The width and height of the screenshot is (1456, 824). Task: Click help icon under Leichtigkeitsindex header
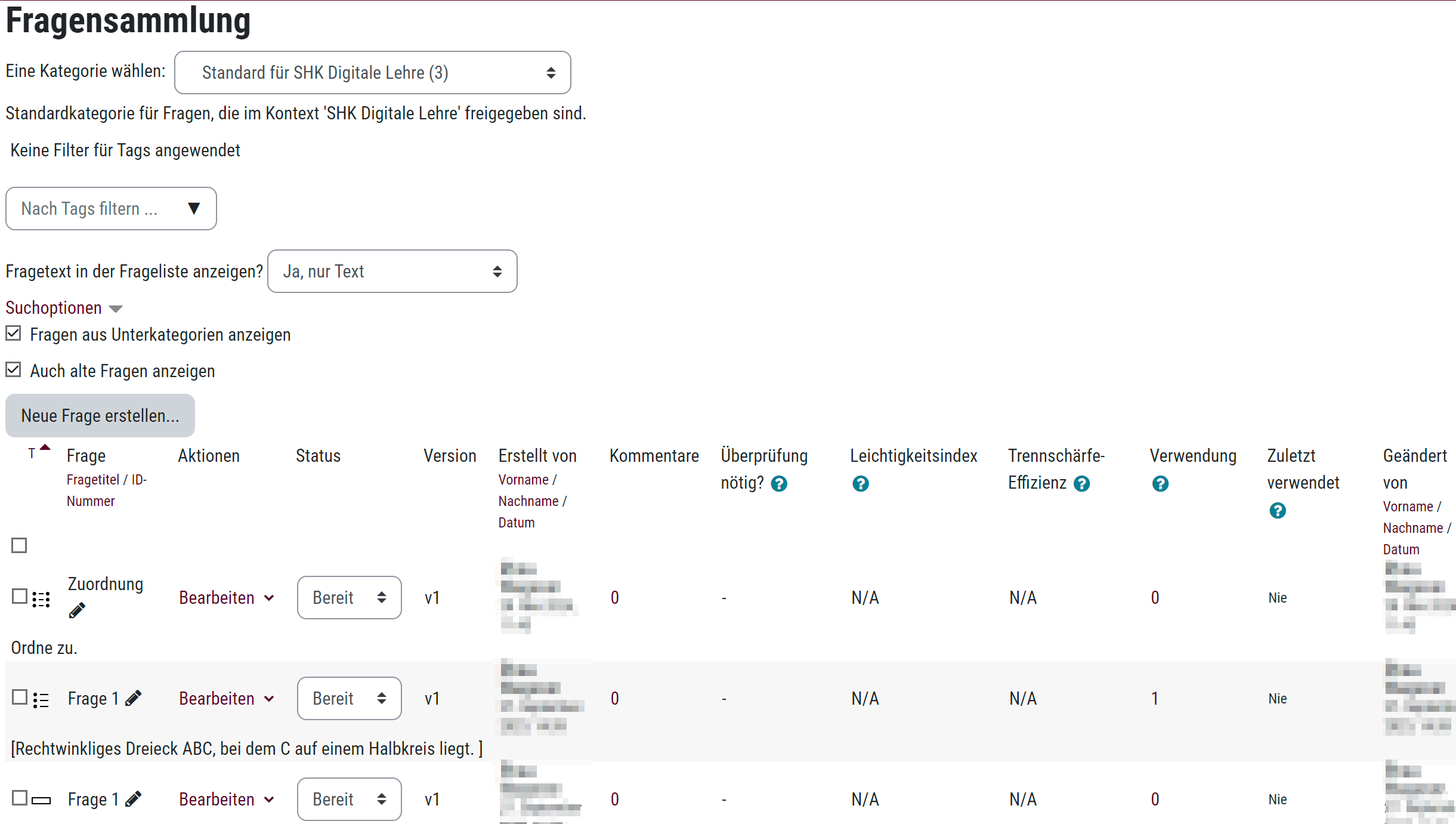point(860,483)
